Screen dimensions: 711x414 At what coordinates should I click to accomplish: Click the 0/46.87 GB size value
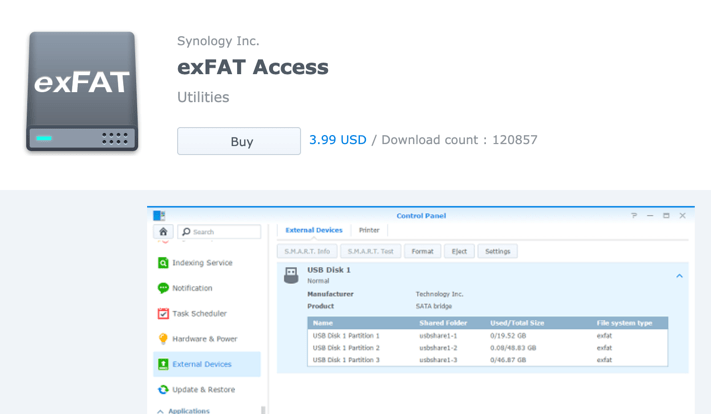coord(508,360)
